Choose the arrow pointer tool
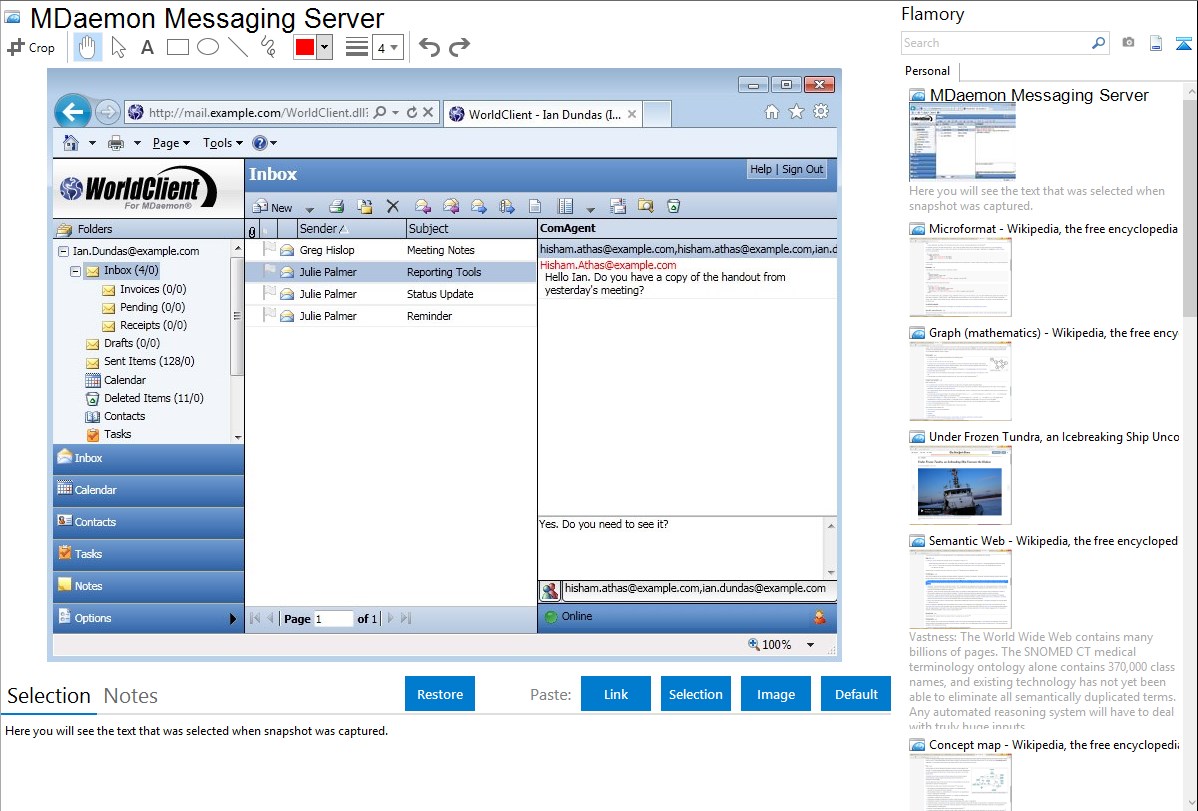This screenshot has width=1198, height=811. 118,47
